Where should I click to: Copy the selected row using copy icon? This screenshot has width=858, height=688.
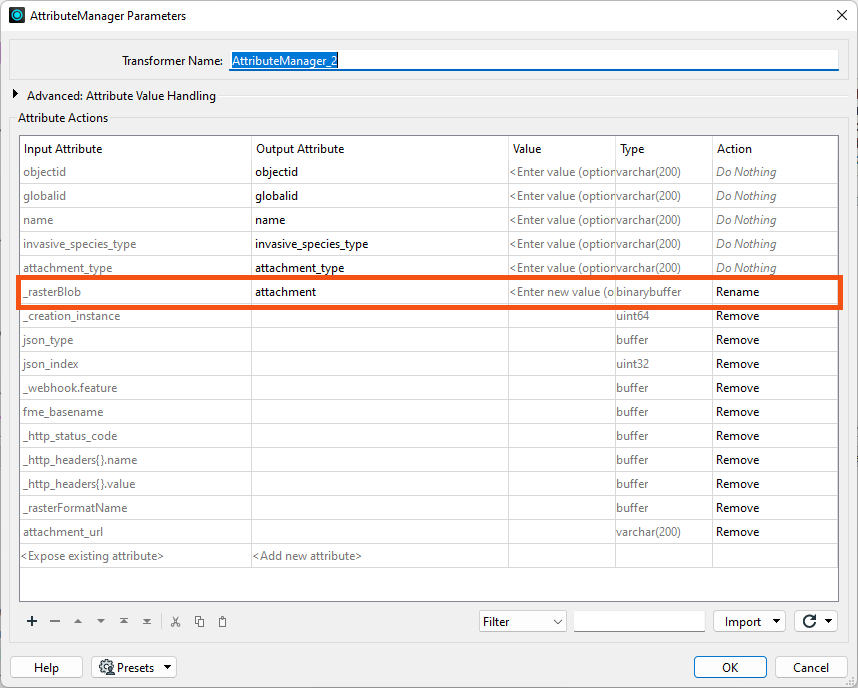[x=199, y=621]
